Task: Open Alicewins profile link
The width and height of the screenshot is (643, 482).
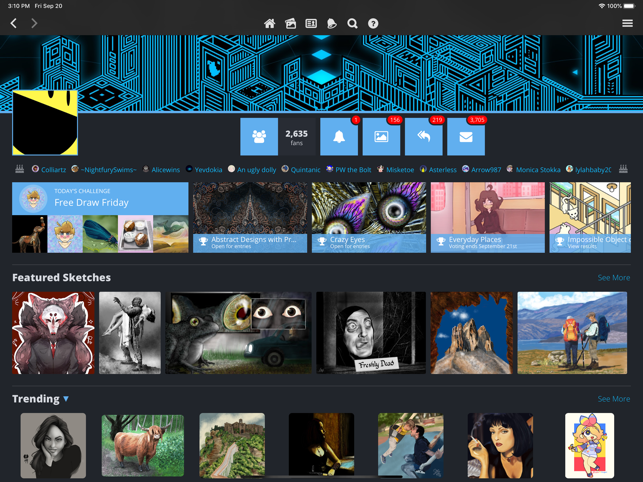Action: click(x=161, y=169)
